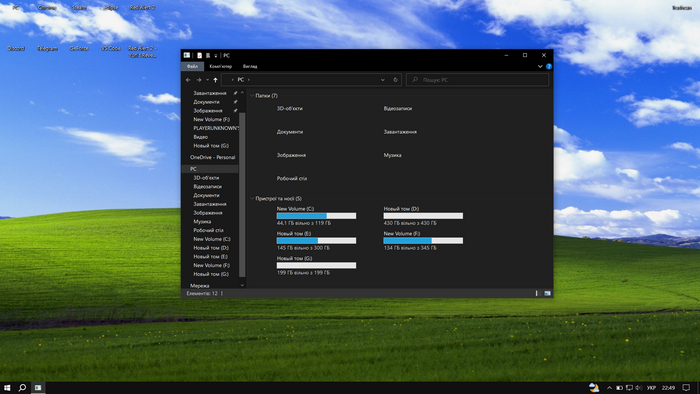Open the 22:49 clock flyout
Screen dimensions: 700x394
click(668, 388)
